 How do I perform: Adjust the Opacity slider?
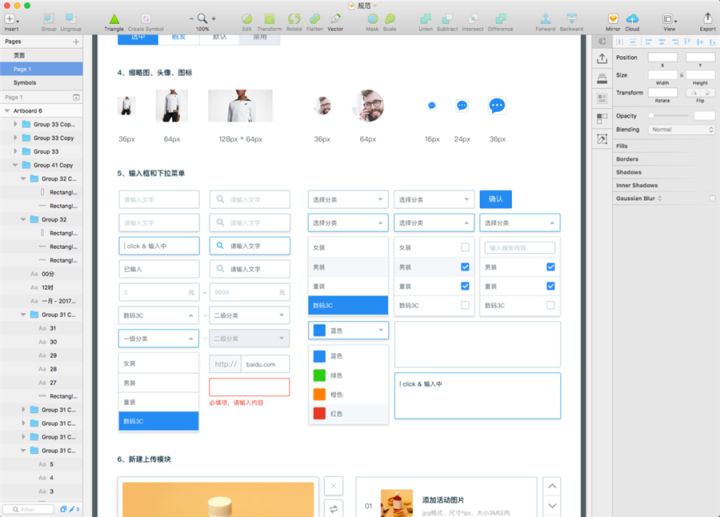tap(669, 116)
